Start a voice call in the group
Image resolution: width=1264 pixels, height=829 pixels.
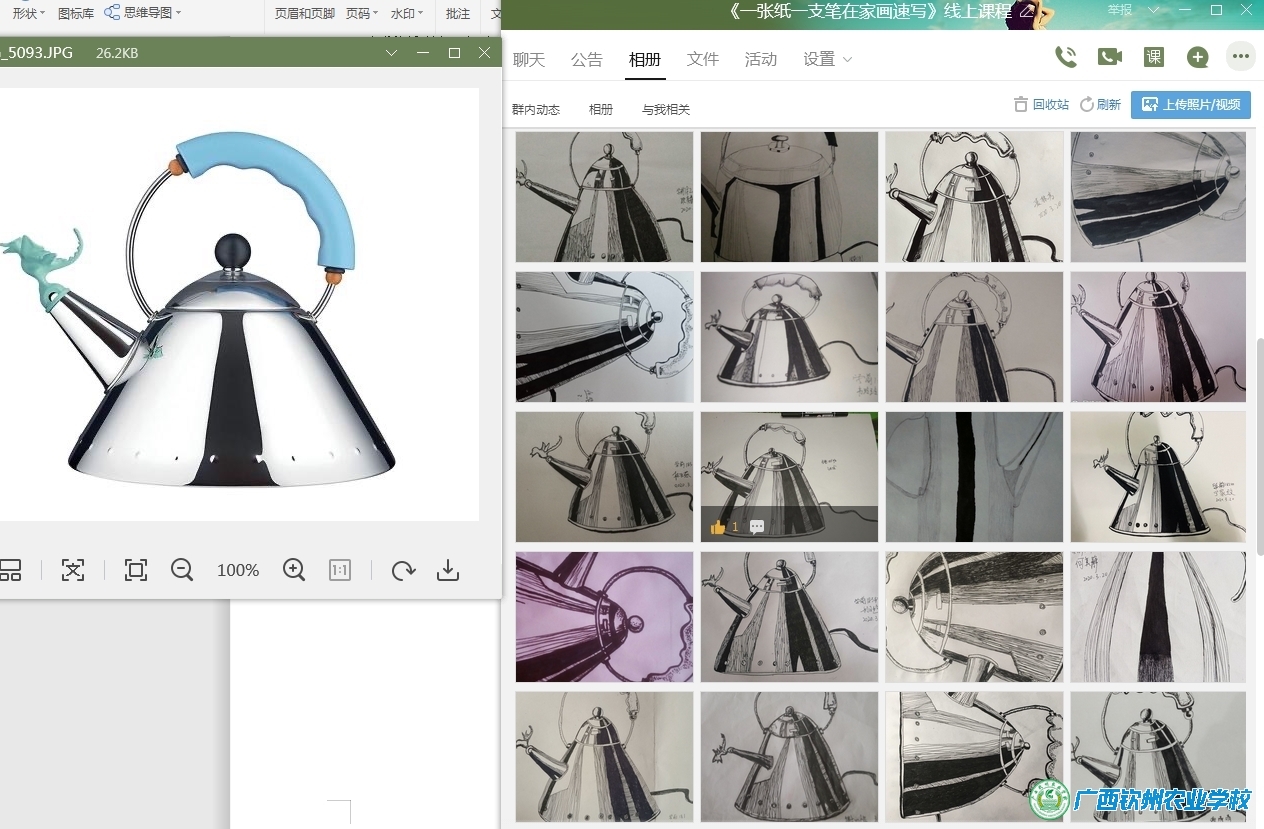pos(1066,57)
